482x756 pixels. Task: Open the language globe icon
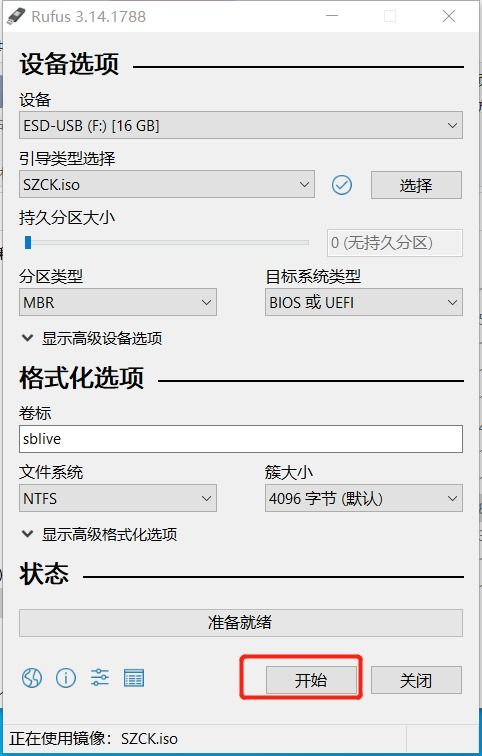(x=32, y=678)
